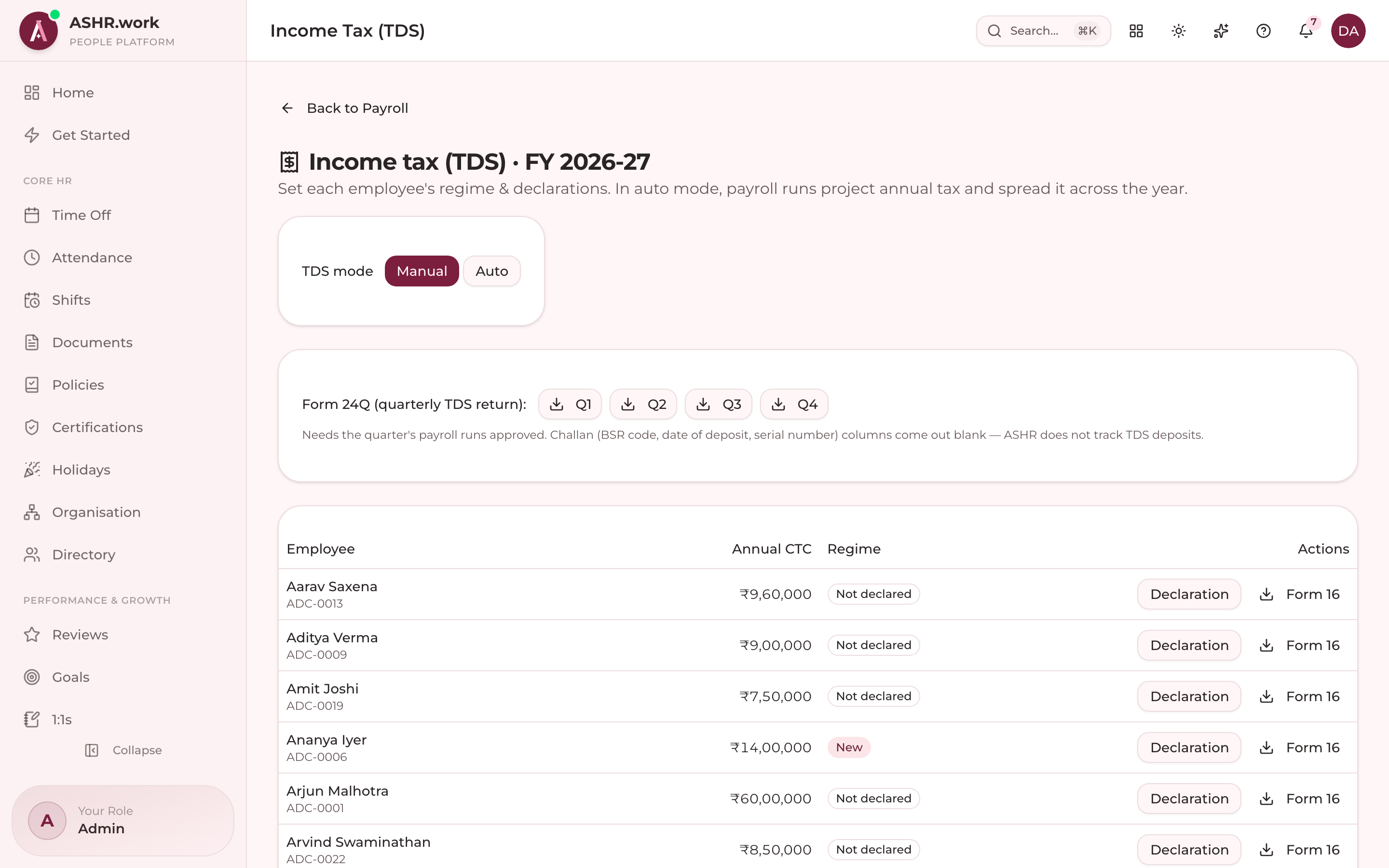Focus the Search input field
The height and width of the screenshot is (868, 1389).
pos(1043,31)
